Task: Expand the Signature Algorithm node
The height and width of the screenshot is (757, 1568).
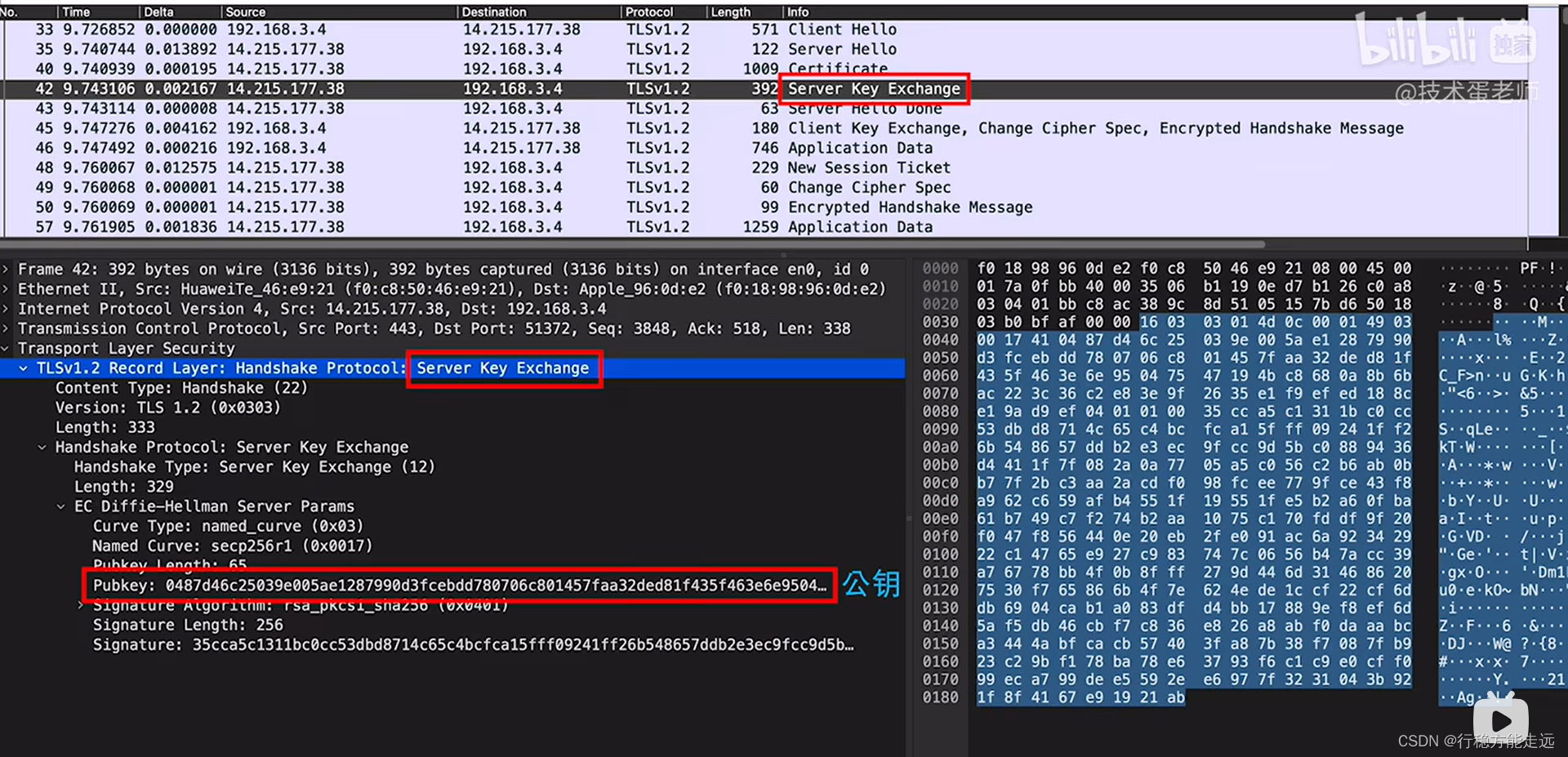Action: 80,605
